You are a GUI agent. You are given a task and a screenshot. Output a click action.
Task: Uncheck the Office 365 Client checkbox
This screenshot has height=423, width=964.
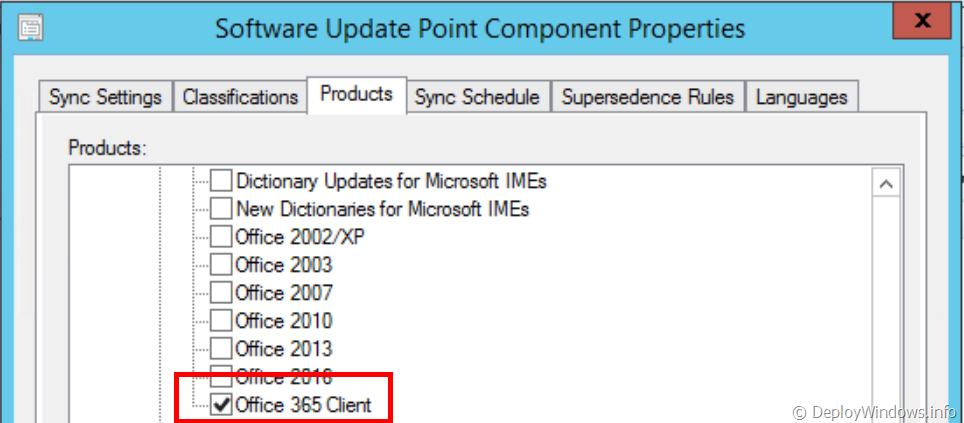[221, 406]
